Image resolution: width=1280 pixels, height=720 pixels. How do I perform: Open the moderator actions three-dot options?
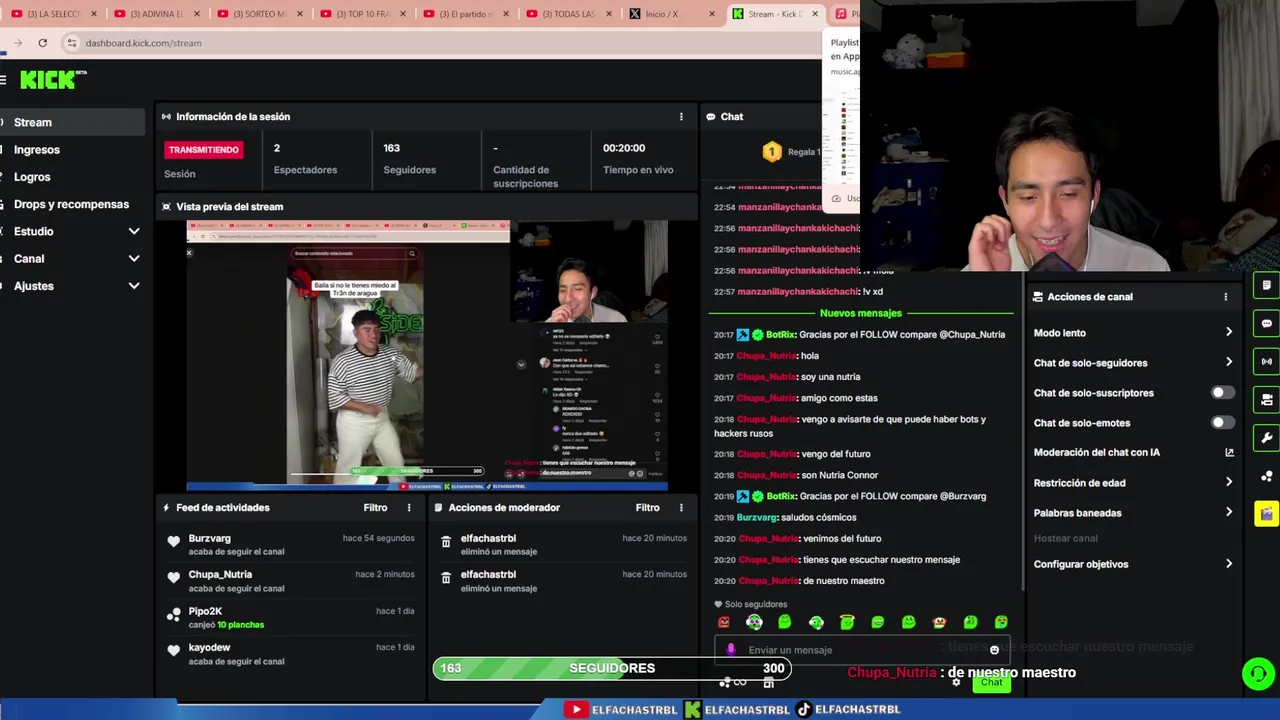pyautogui.click(x=681, y=508)
